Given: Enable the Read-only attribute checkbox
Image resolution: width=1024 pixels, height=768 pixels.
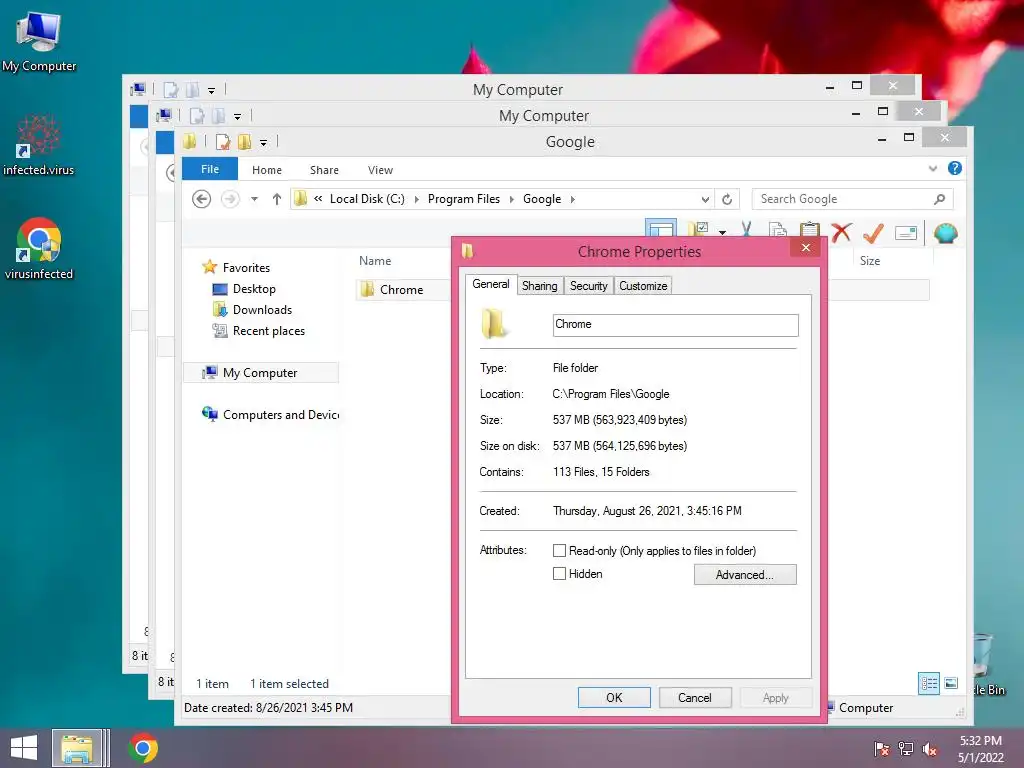Looking at the screenshot, I should point(559,551).
